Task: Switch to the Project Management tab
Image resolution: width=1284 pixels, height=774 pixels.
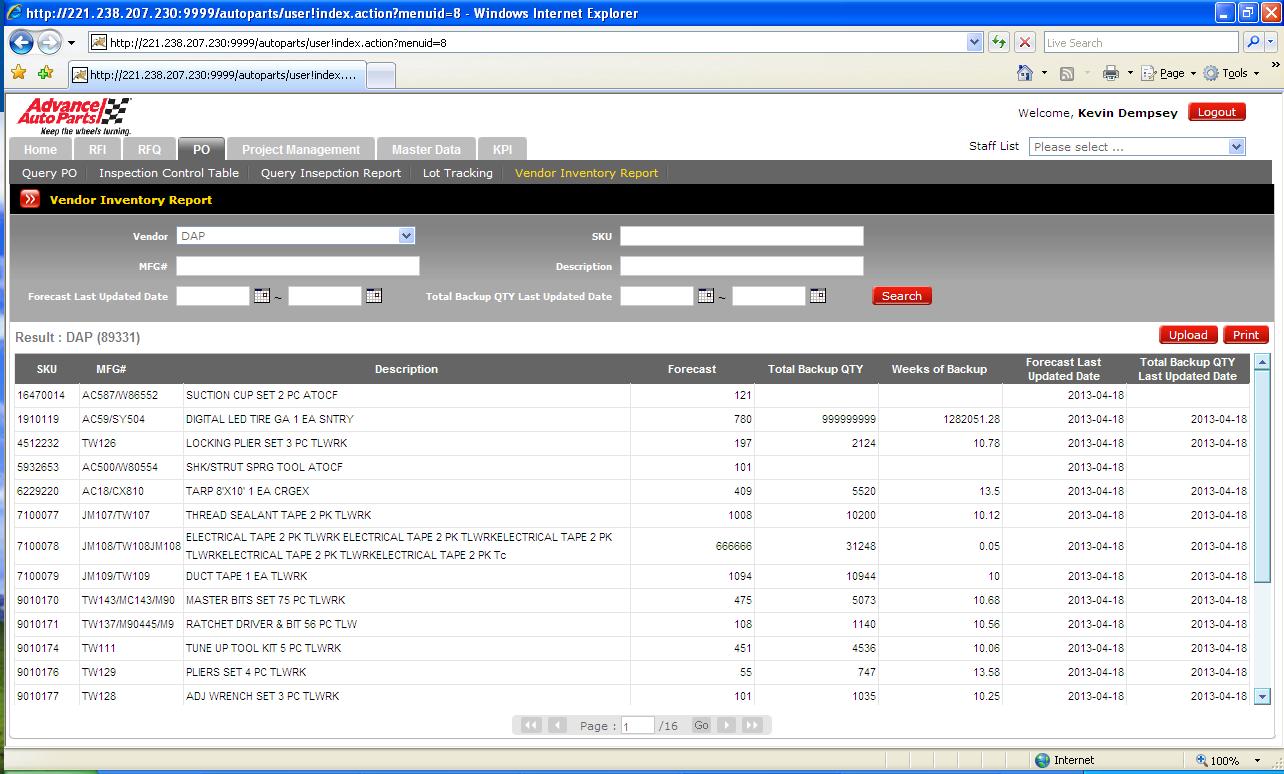Action: [301, 150]
